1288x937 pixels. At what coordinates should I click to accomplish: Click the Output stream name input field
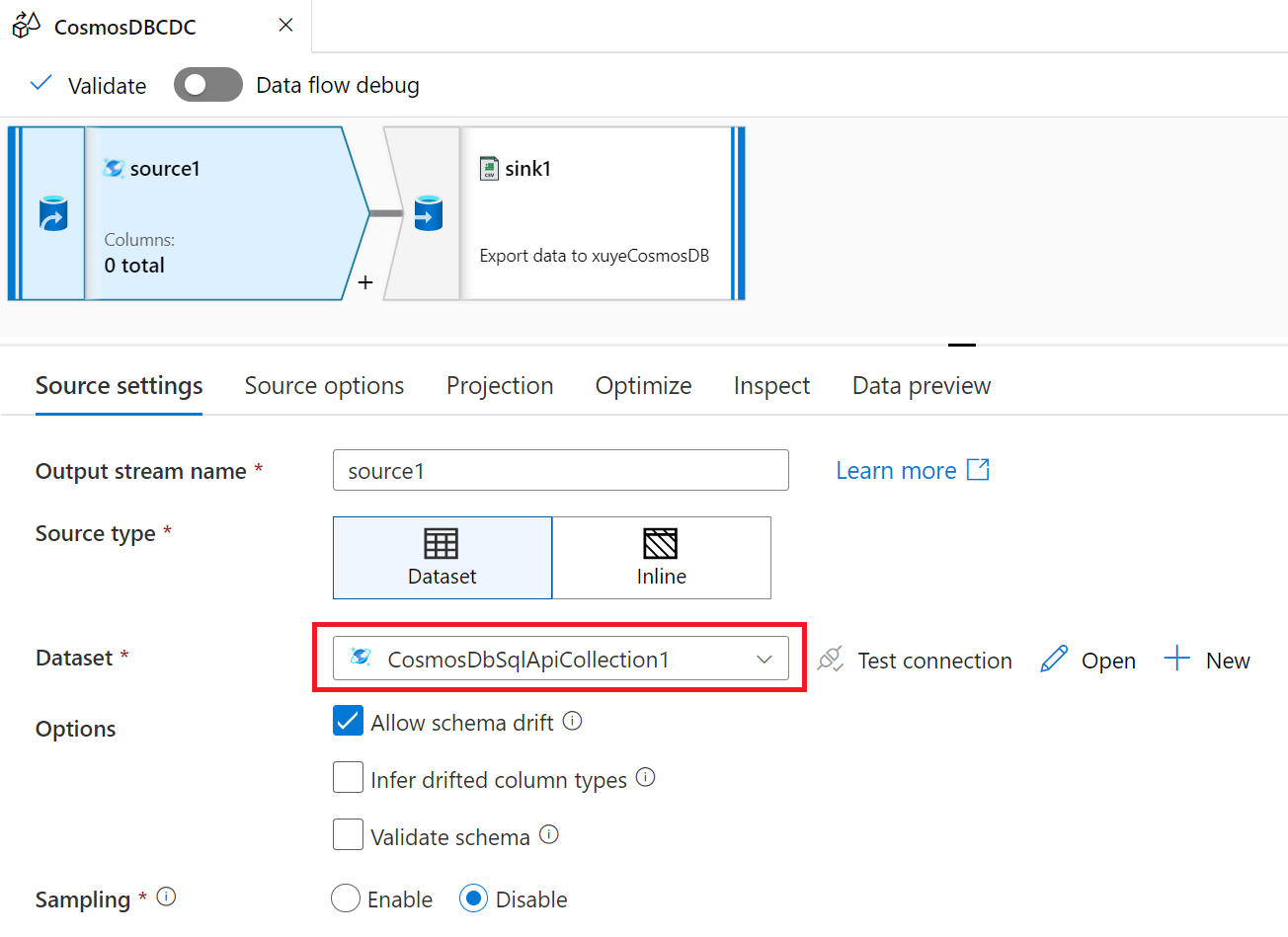(560, 471)
